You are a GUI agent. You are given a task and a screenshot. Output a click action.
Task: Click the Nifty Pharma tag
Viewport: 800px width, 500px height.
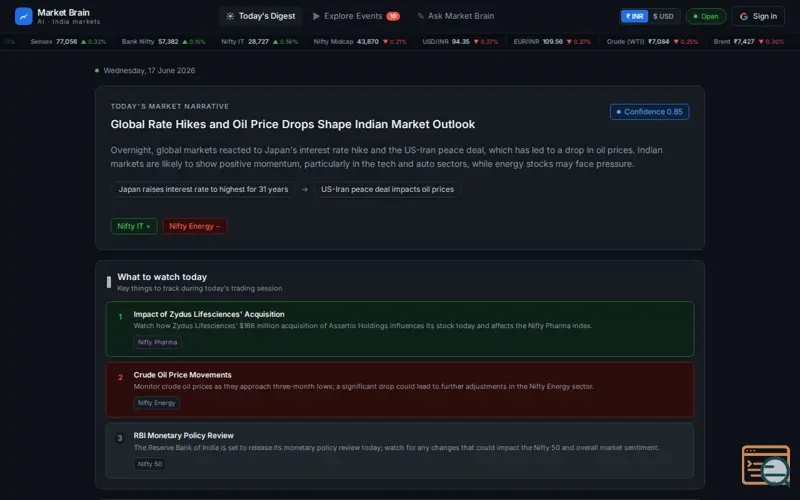(x=157, y=342)
